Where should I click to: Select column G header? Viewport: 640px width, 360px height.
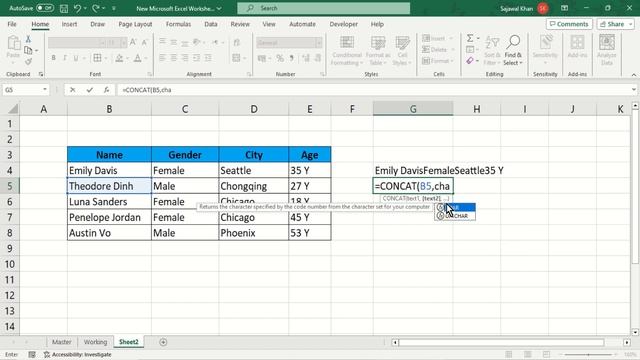(413, 109)
